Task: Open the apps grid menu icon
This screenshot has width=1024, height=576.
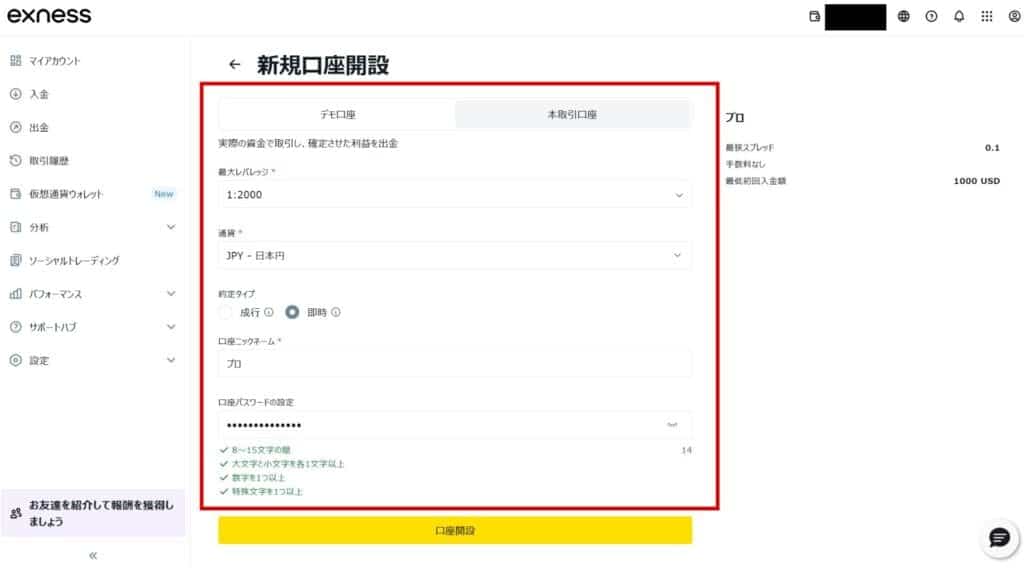Action: point(987,16)
